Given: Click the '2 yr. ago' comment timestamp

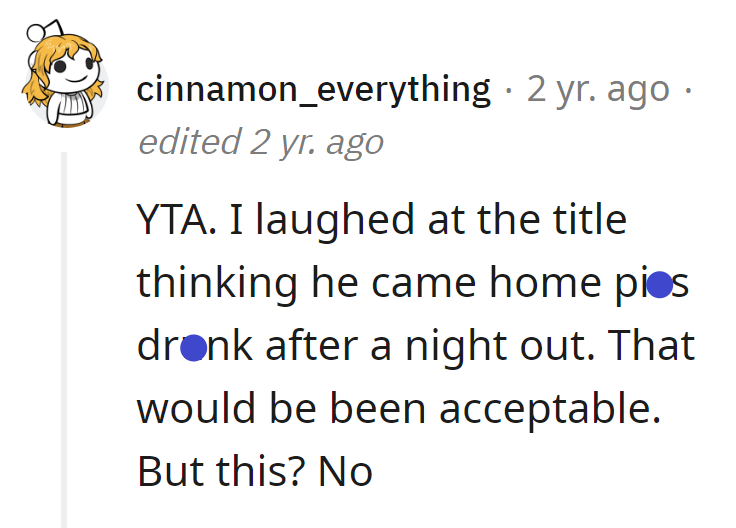Looking at the screenshot, I should 598,89.
